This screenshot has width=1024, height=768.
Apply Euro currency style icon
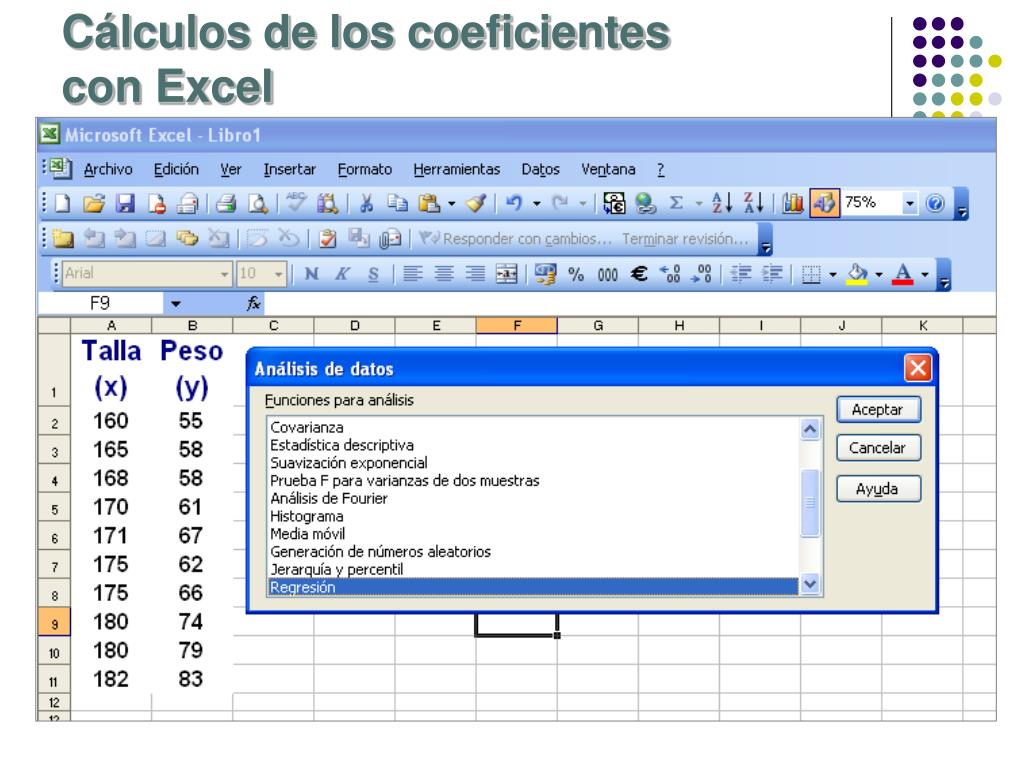point(639,274)
